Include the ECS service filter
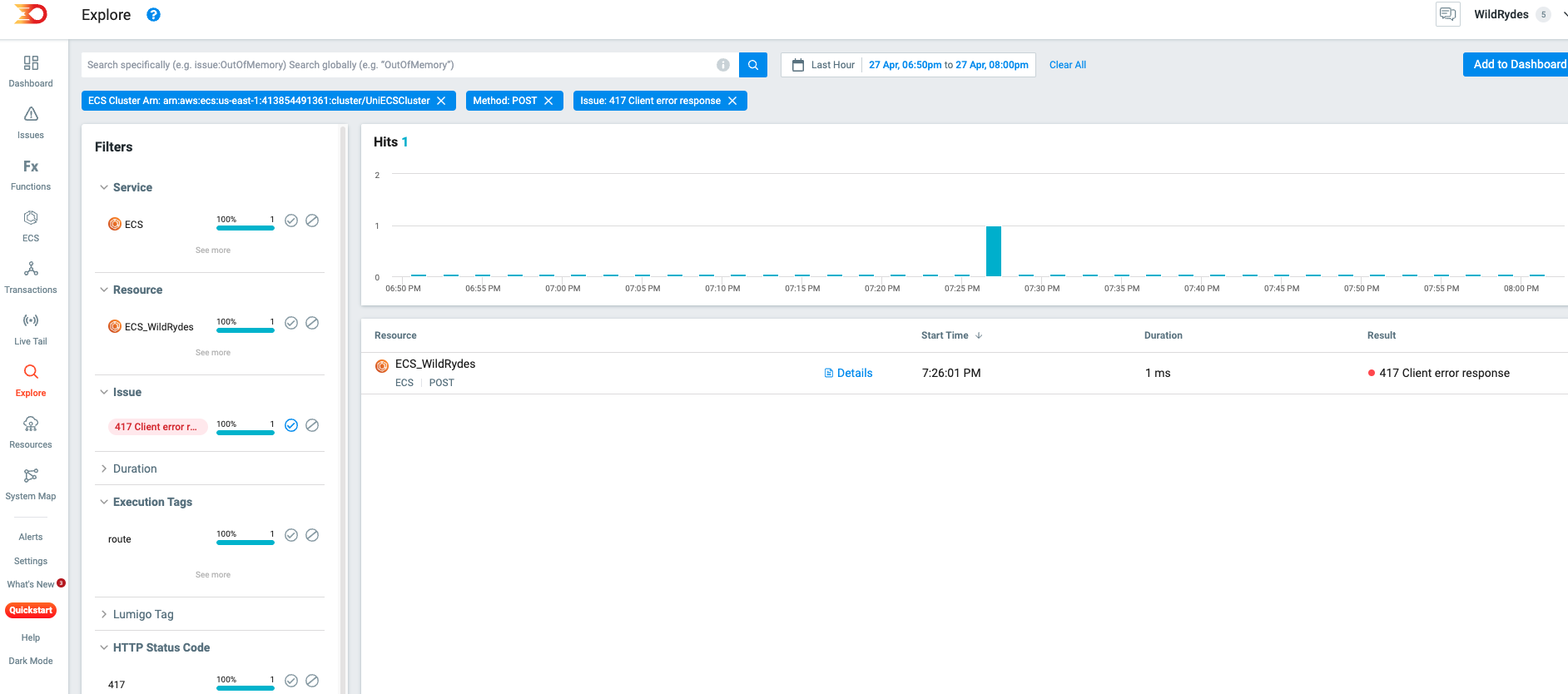This screenshot has width=1568, height=694. [x=291, y=221]
